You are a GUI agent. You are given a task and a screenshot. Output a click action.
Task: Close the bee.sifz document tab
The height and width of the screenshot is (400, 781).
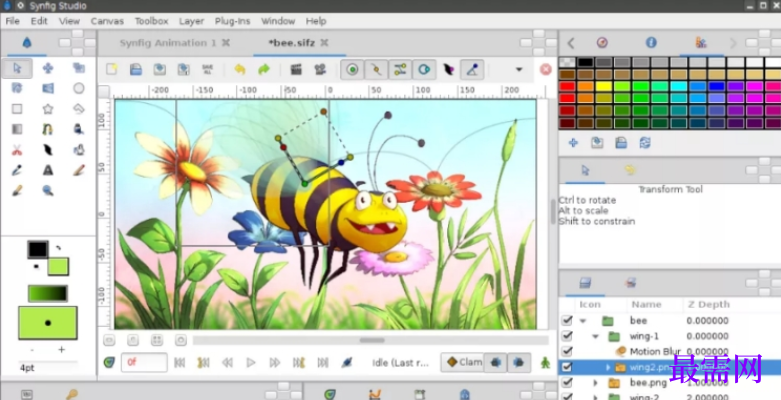pyautogui.click(x=324, y=43)
